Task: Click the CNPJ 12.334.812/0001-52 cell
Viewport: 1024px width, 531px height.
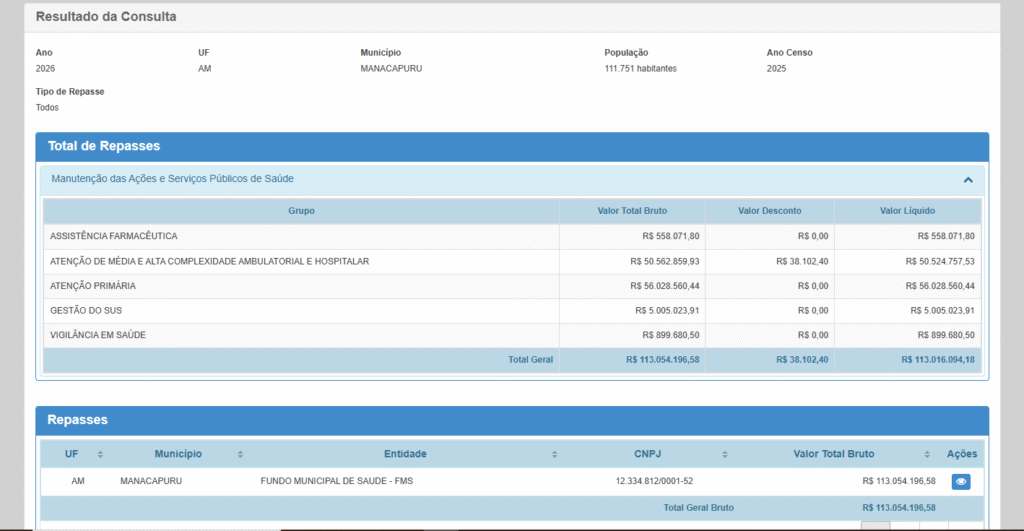Action: [654, 481]
